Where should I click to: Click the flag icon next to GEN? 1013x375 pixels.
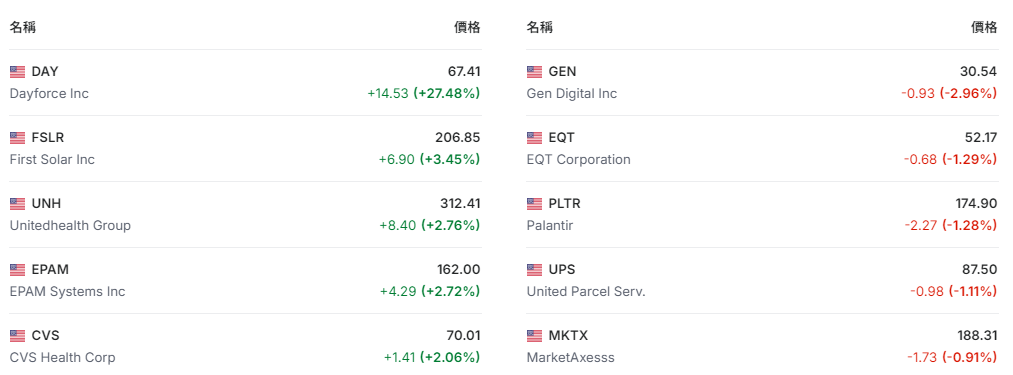534,72
